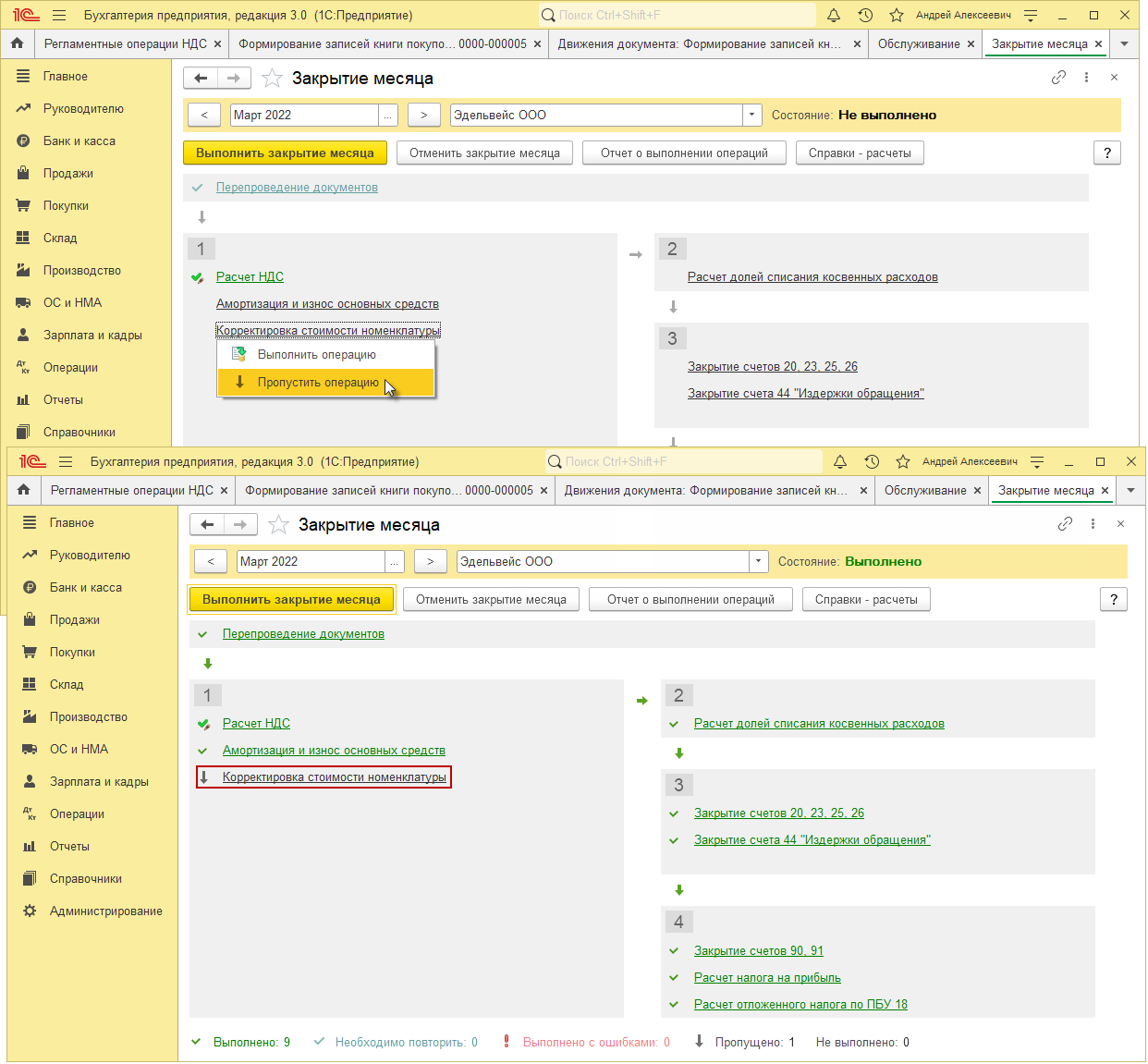Viewport: 1148px width, 1064px height.
Task: Open favorites star in upper window title bar
Action: pyautogui.click(x=897, y=15)
